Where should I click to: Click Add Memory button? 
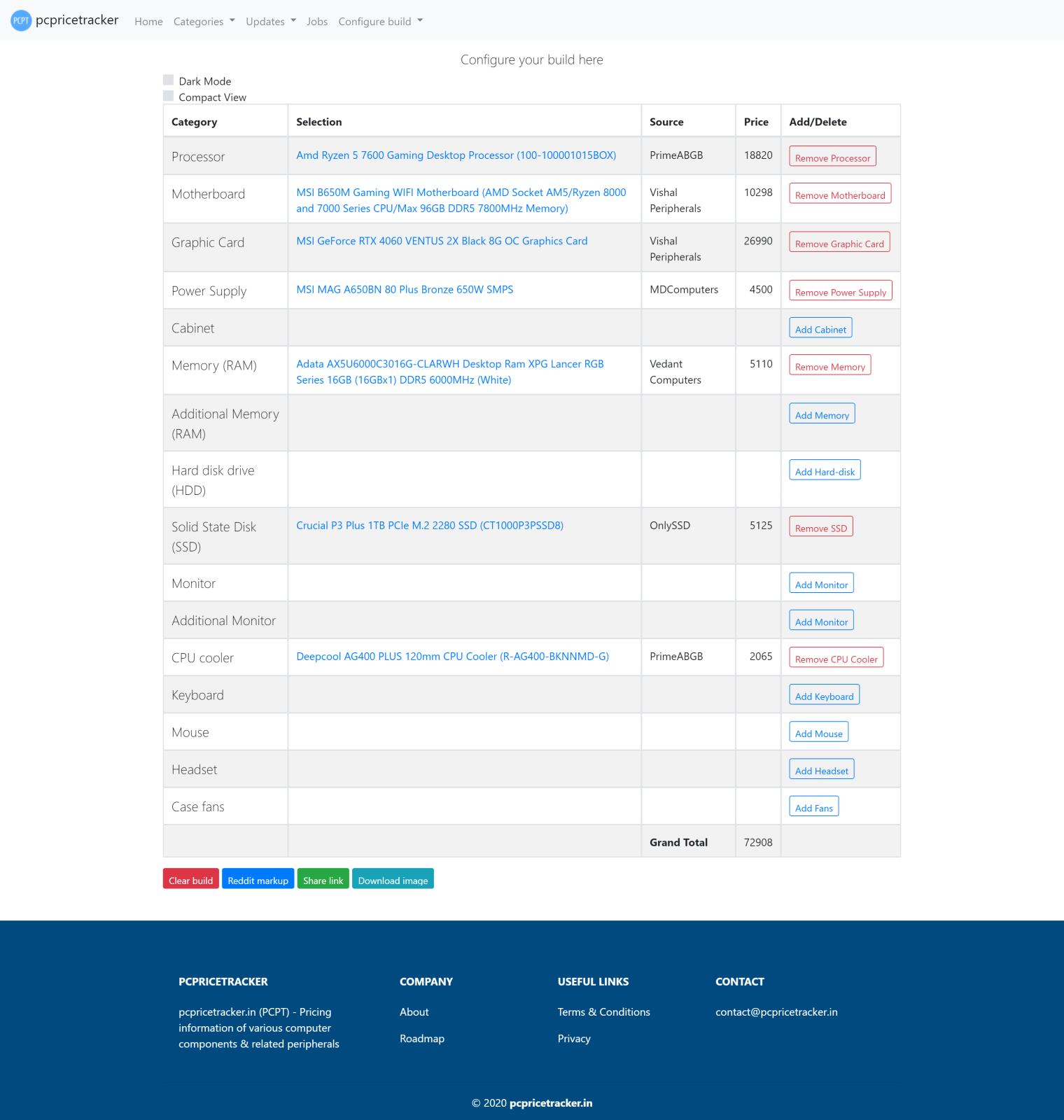click(822, 414)
